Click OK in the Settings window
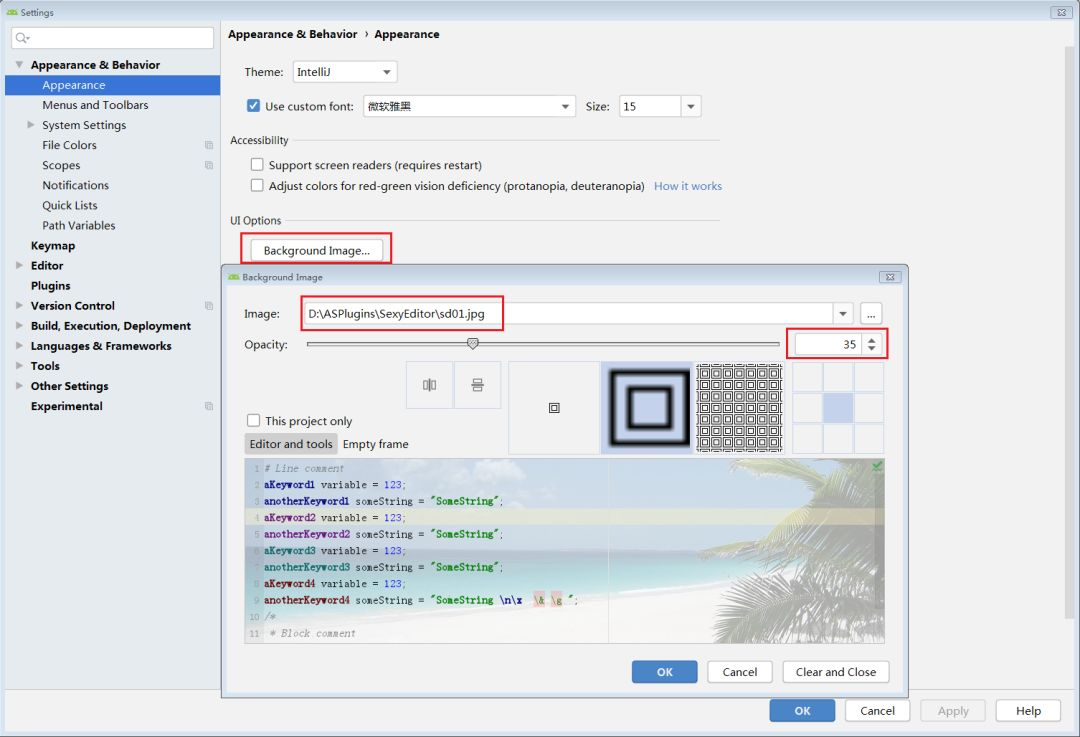Screen dimensions: 1080x737 point(802,711)
